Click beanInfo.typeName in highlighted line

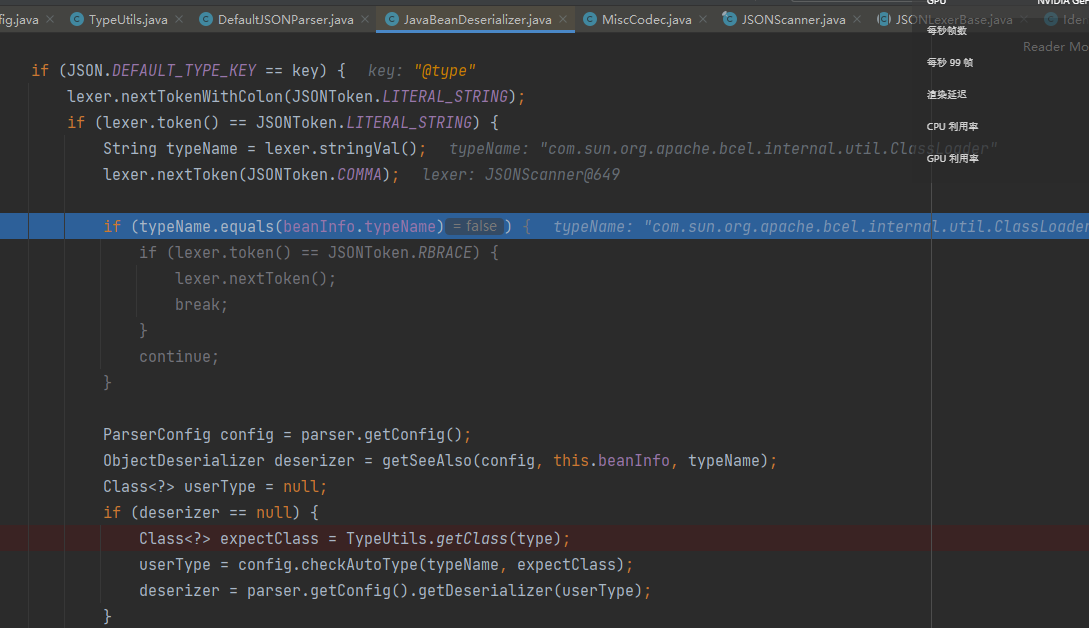(359, 226)
